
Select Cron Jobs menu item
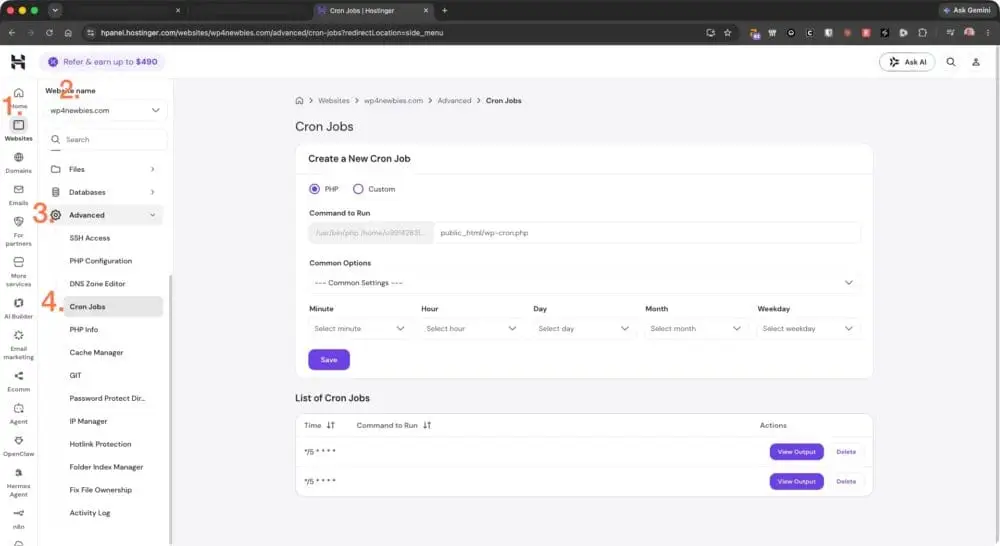coord(113,307)
